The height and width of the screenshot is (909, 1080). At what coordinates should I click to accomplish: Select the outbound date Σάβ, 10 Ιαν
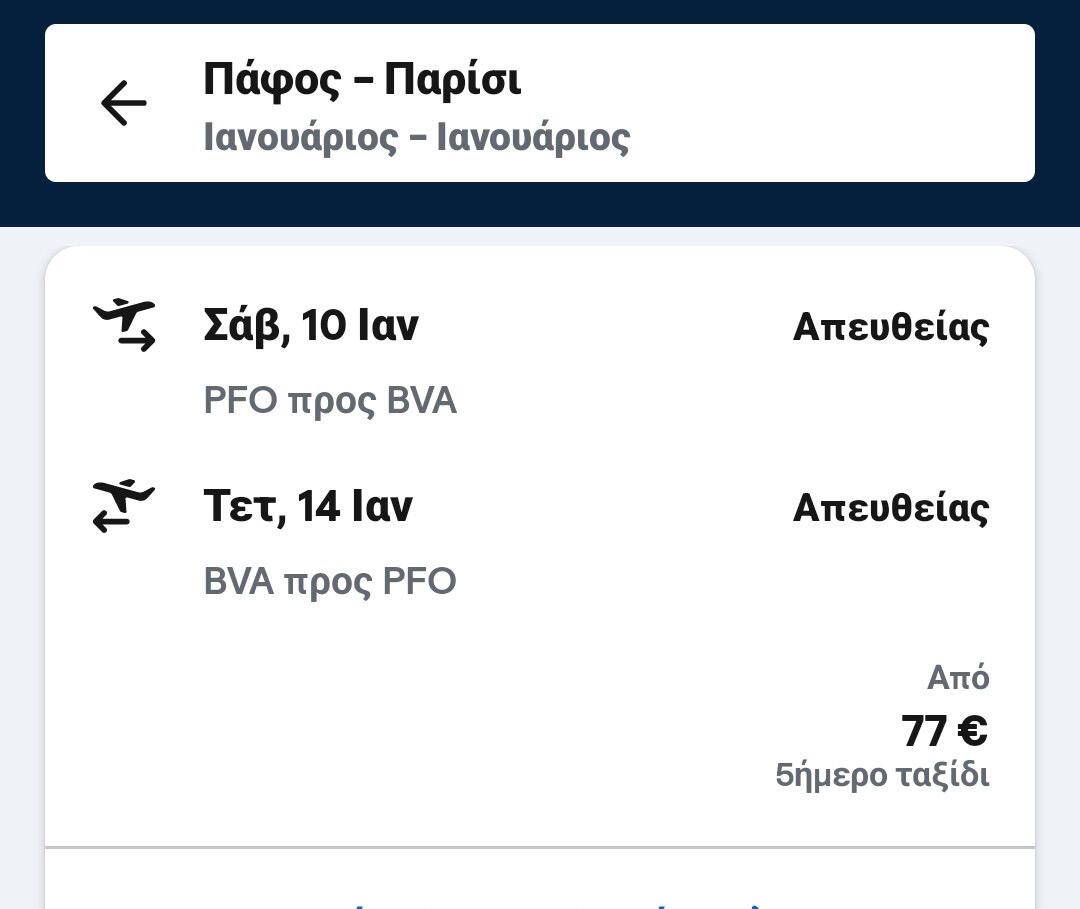click(311, 326)
